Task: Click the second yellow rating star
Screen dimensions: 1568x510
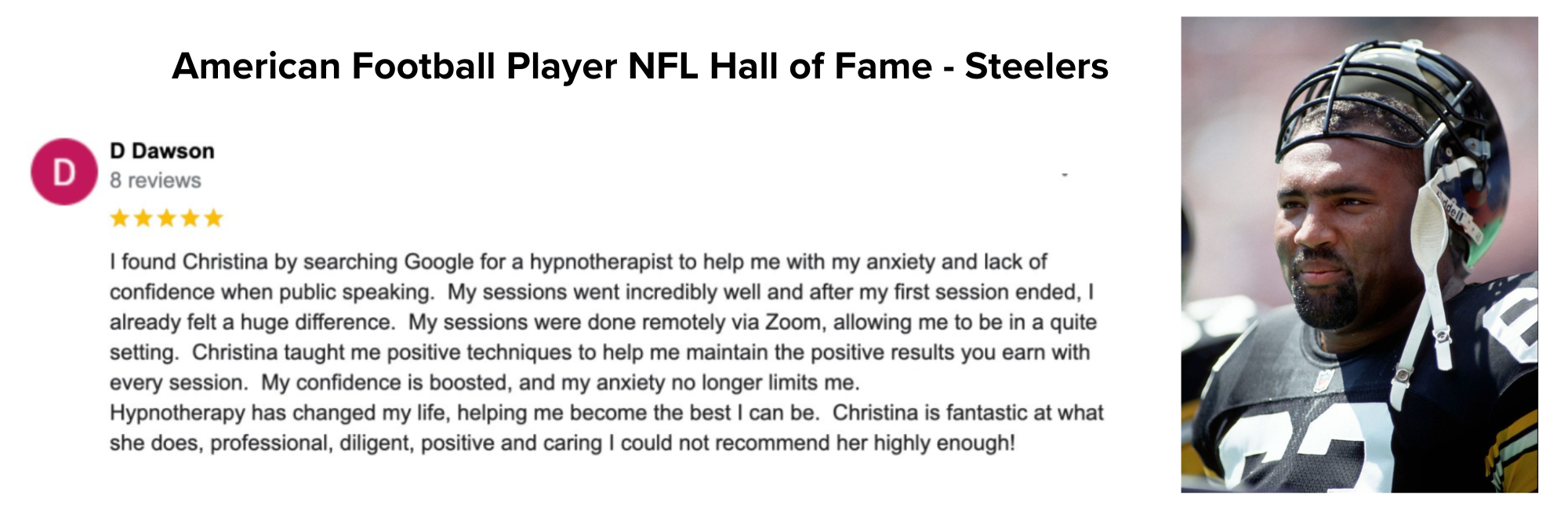Action: [143, 218]
